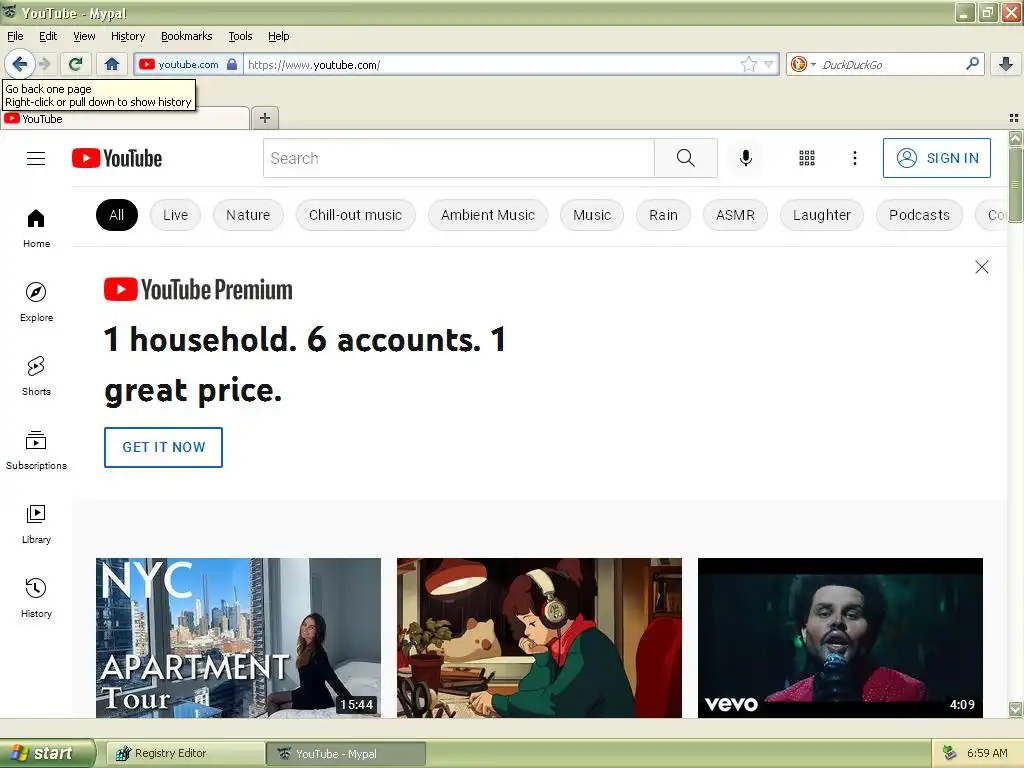Click the YouTube search input field
Viewport: 1024px width, 768px height.
coord(458,158)
